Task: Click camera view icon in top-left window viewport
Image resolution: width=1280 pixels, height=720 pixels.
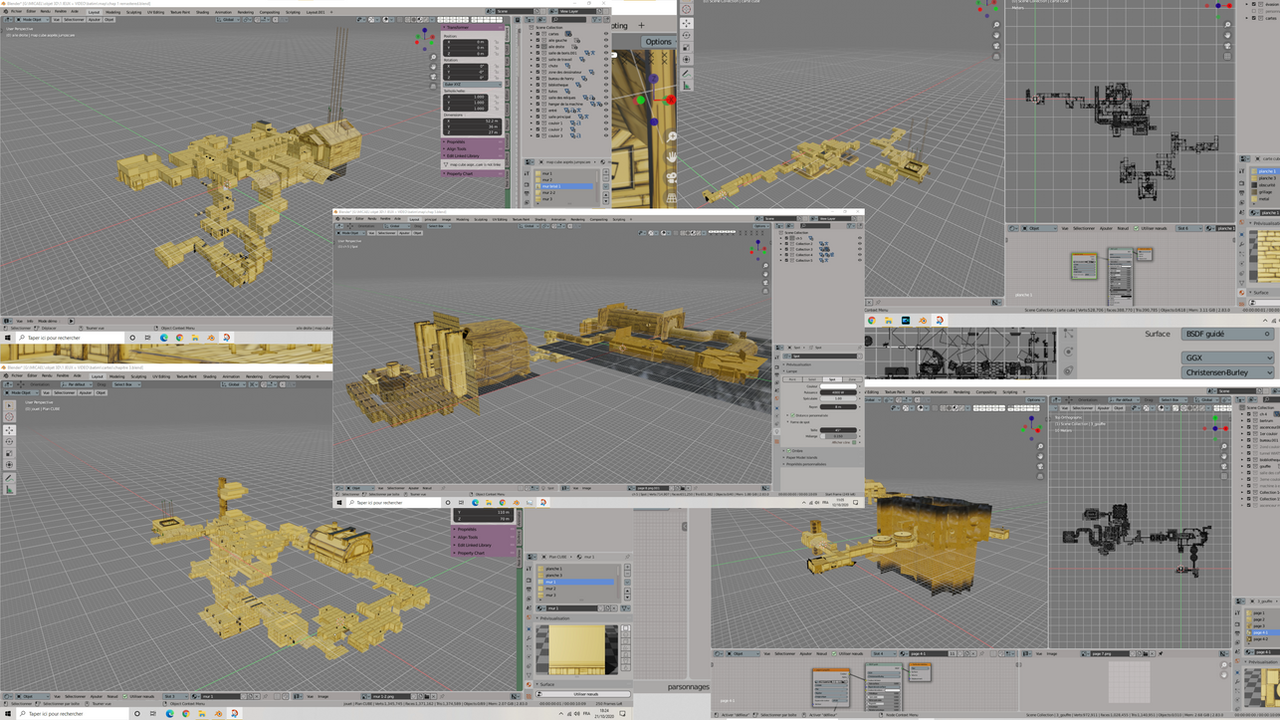Action: 433,76
